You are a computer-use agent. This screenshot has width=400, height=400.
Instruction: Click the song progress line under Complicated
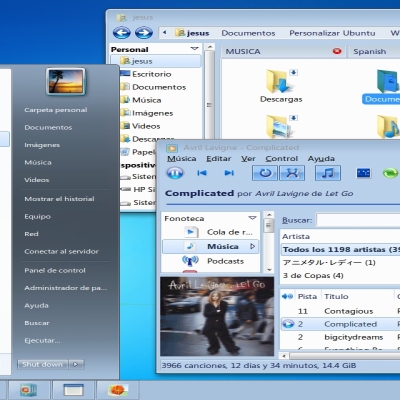(x=283, y=204)
